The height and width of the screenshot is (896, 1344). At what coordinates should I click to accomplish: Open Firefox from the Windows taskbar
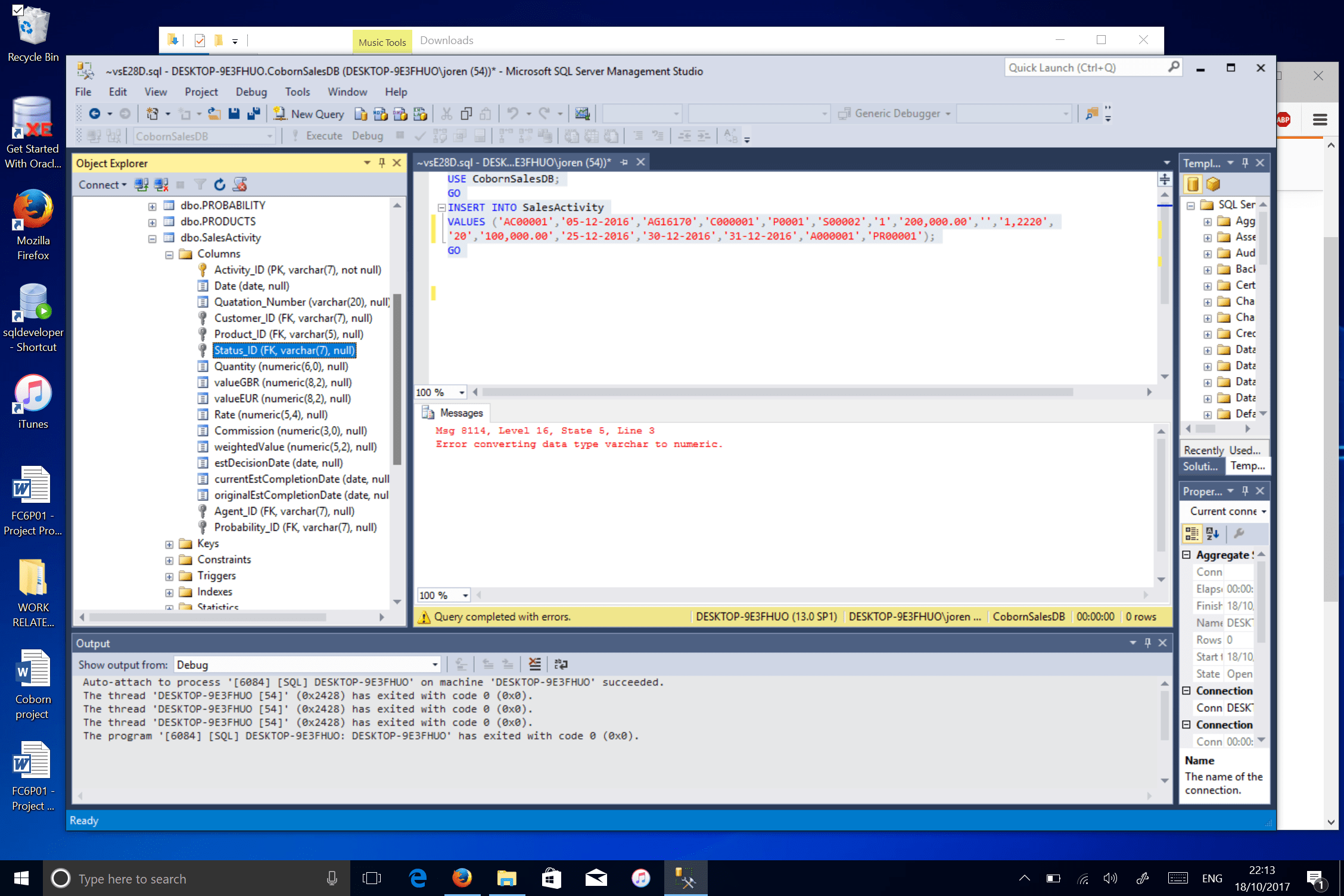pyautogui.click(x=462, y=878)
